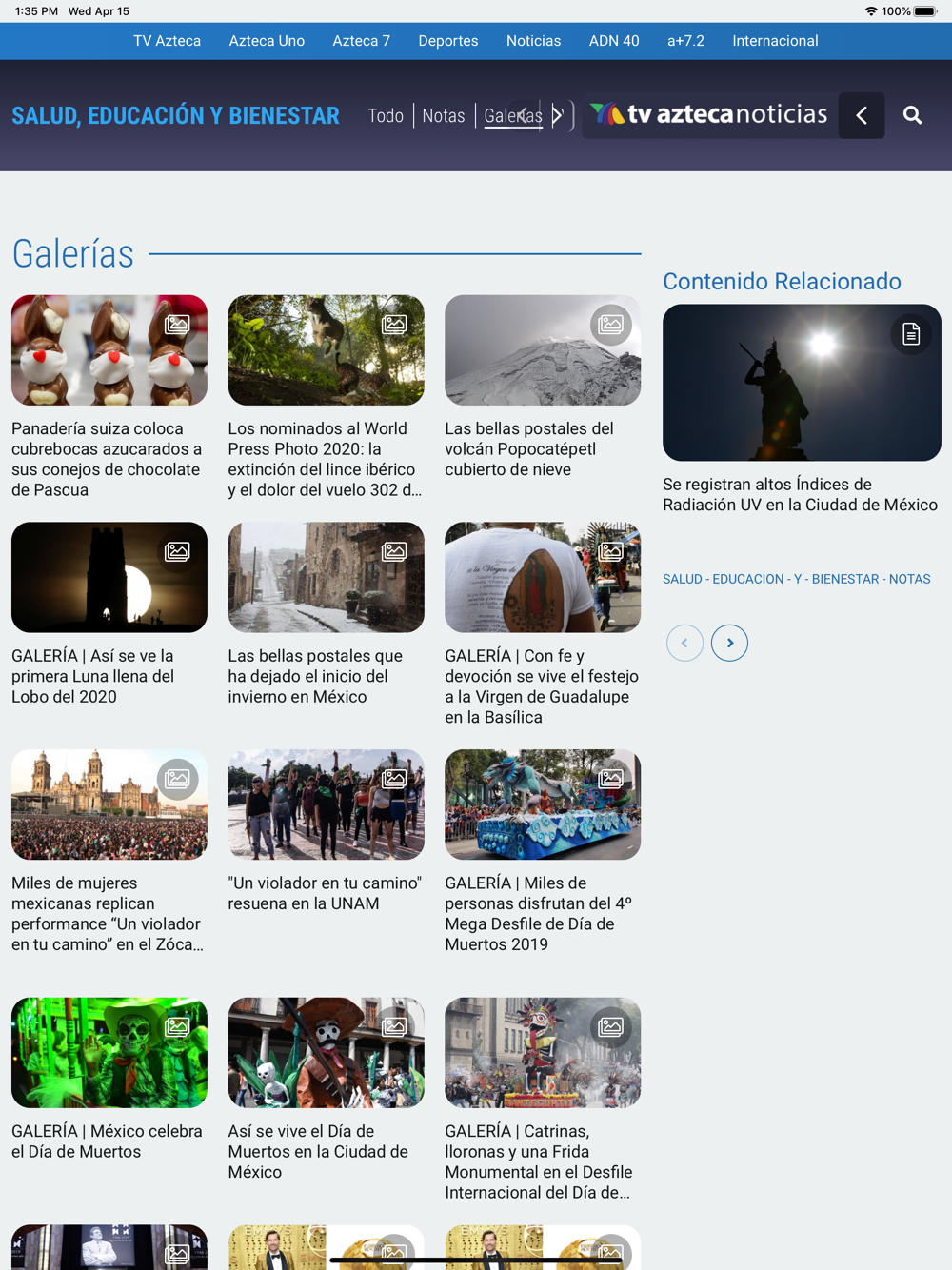The image size is (952, 1270).
Task: Select the Todo section tab
Action: point(386,116)
